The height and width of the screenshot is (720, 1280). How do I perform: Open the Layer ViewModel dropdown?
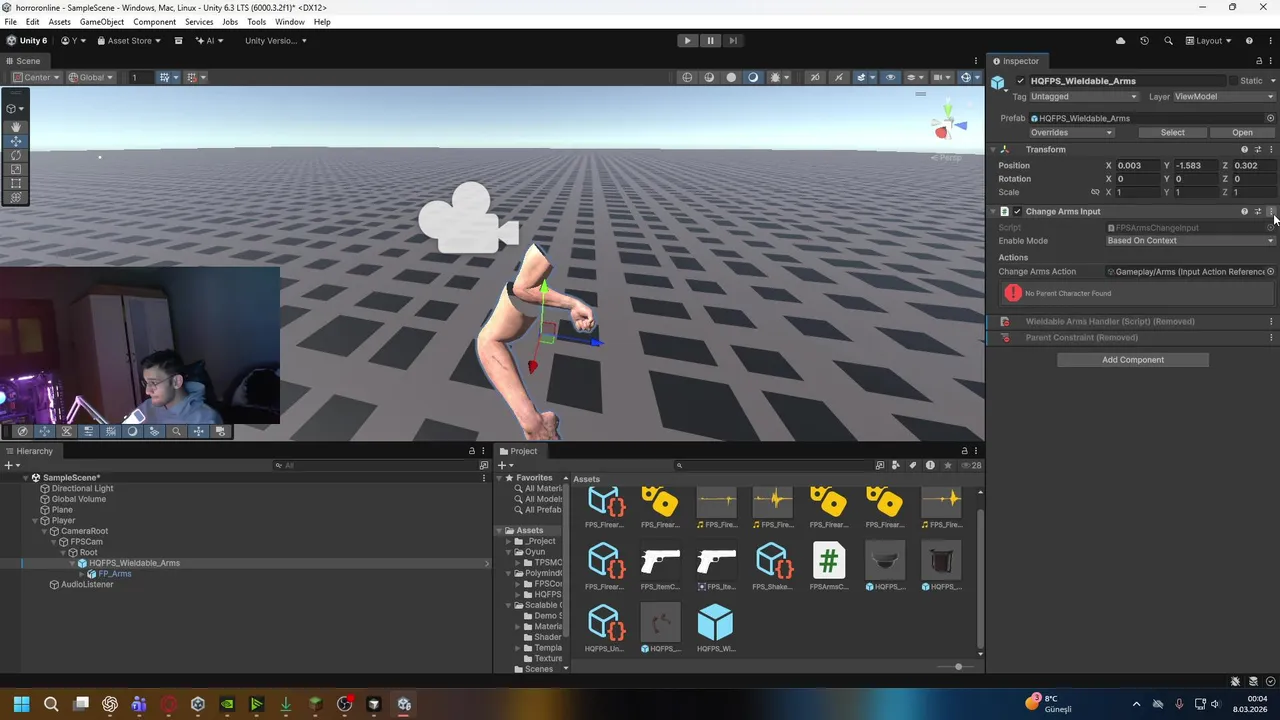point(1225,97)
